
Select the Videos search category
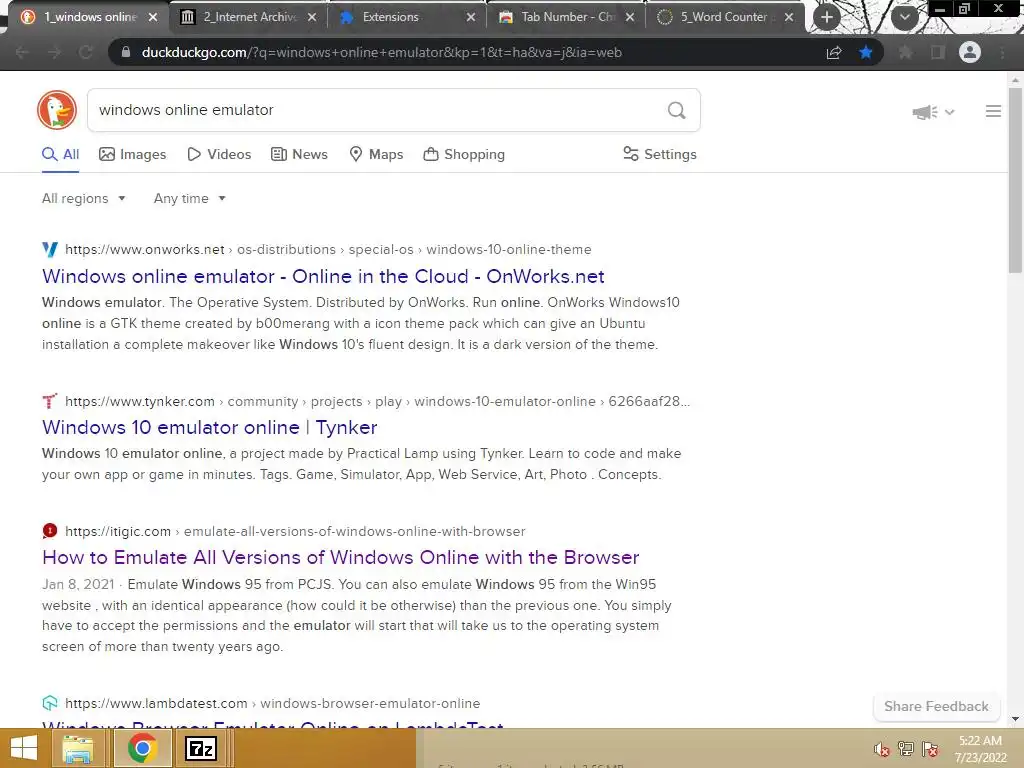219,155
